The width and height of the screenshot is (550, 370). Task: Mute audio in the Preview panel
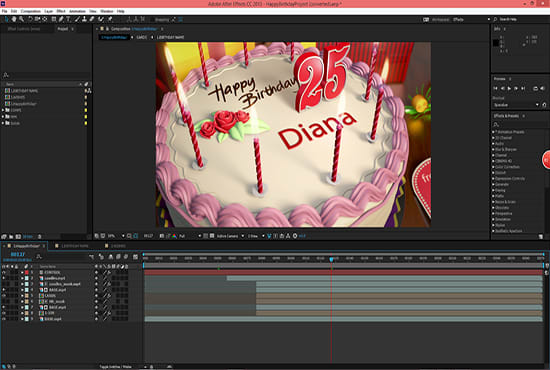[x=543, y=88]
